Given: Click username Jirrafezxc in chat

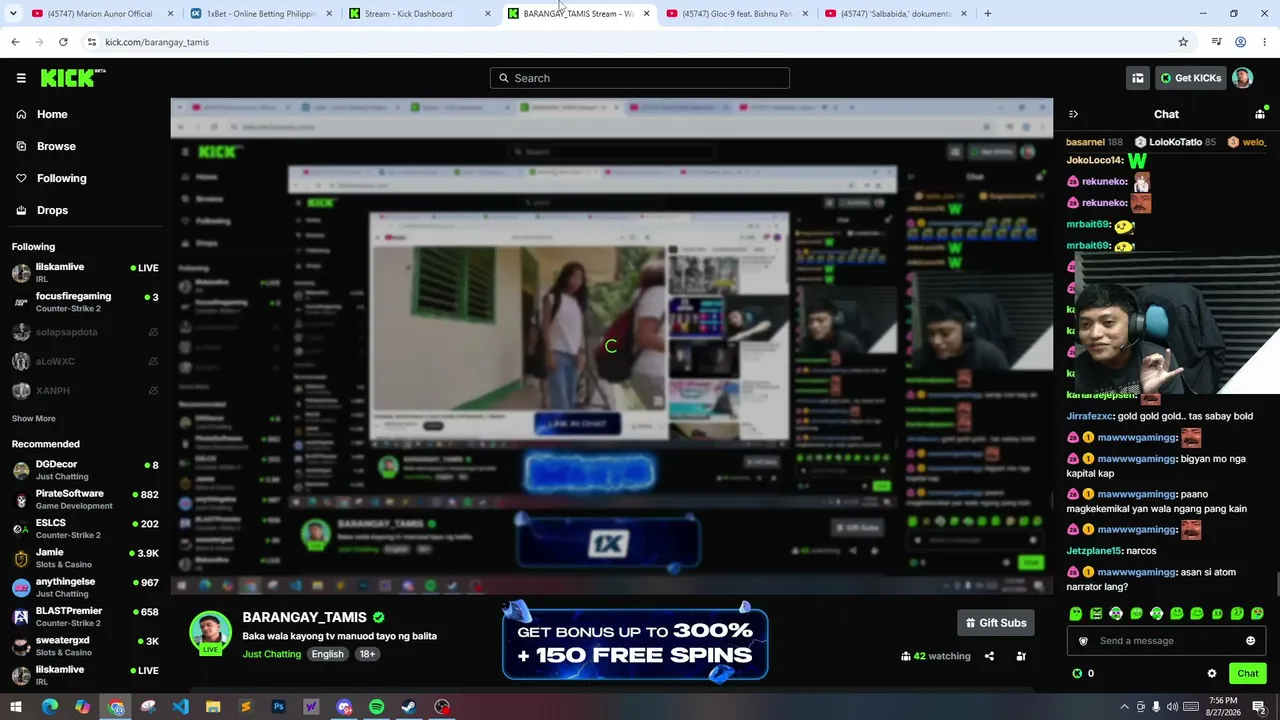Looking at the screenshot, I should pyautogui.click(x=1089, y=416).
